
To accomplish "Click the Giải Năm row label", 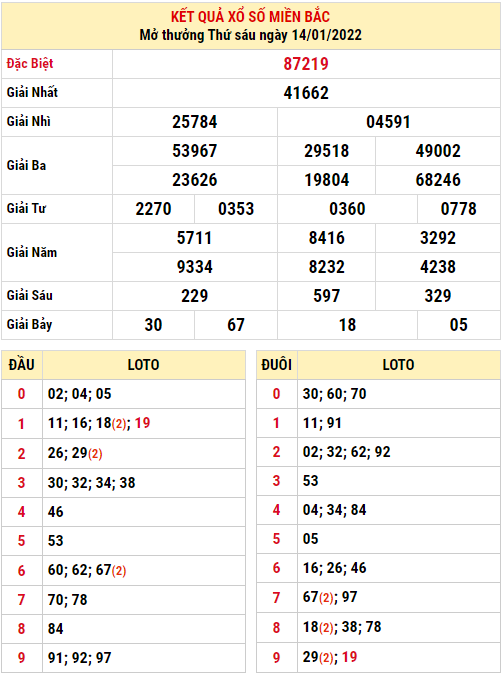I will pos(32,252).
